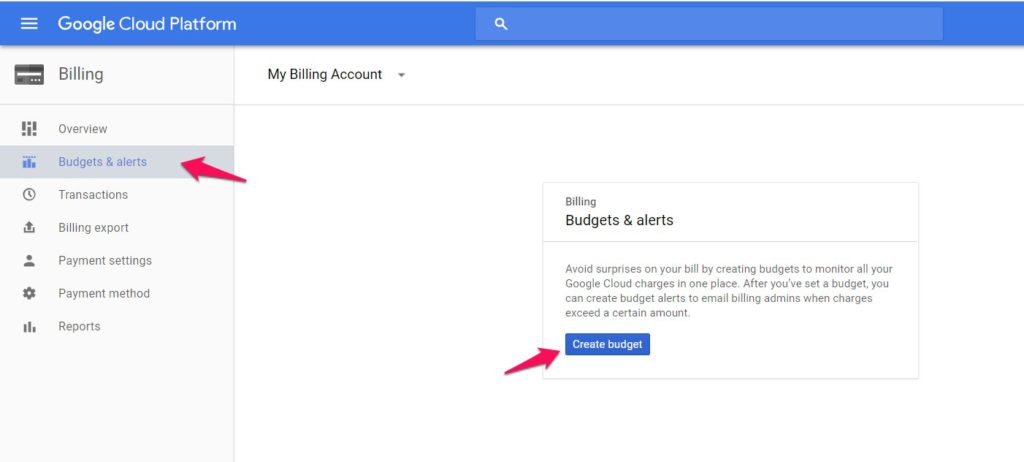The image size is (1024, 462).
Task: Click the Reports bar chart icon
Action: 29,327
